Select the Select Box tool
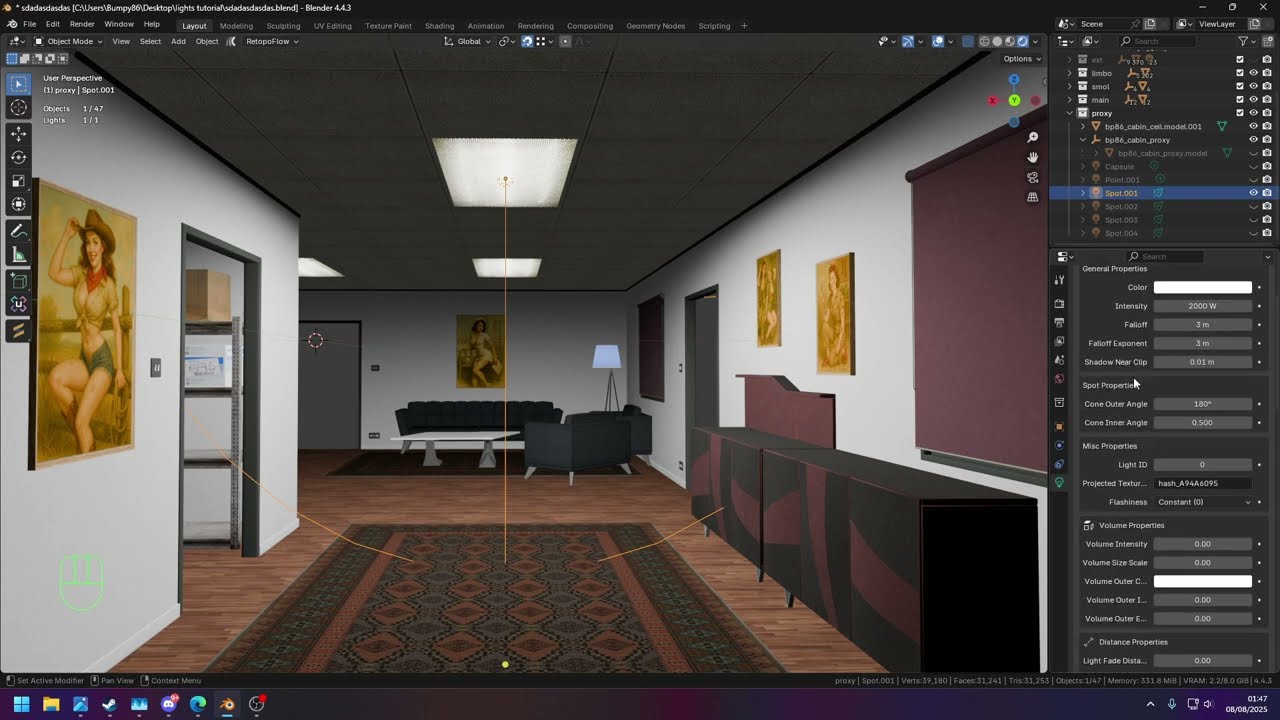 pyautogui.click(x=18, y=85)
